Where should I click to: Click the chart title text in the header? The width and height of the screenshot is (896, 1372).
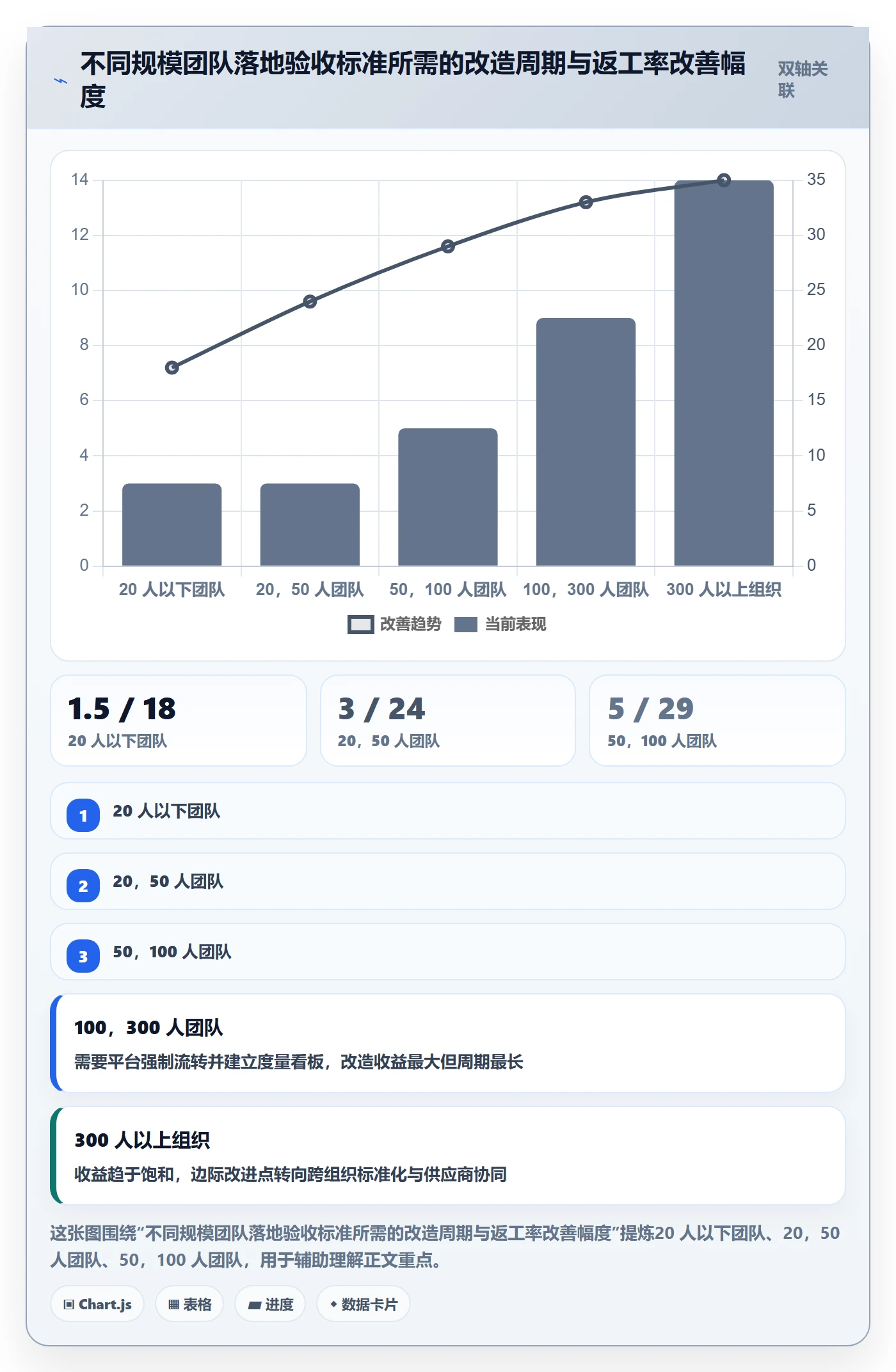coord(413,79)
